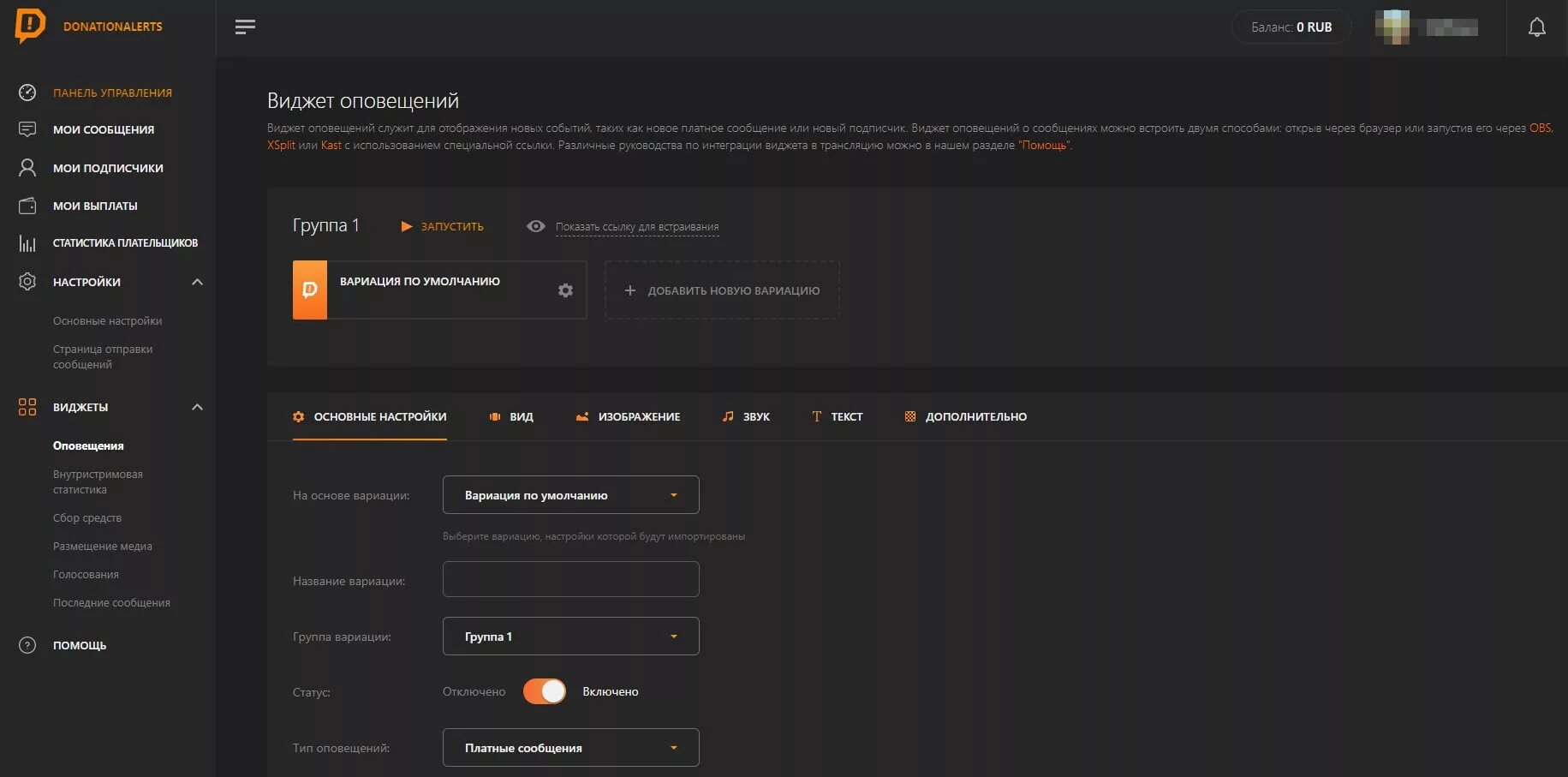Collapse the Виджеты section chevron
This screenshot has height=777, width=1568.
[197, 407]
